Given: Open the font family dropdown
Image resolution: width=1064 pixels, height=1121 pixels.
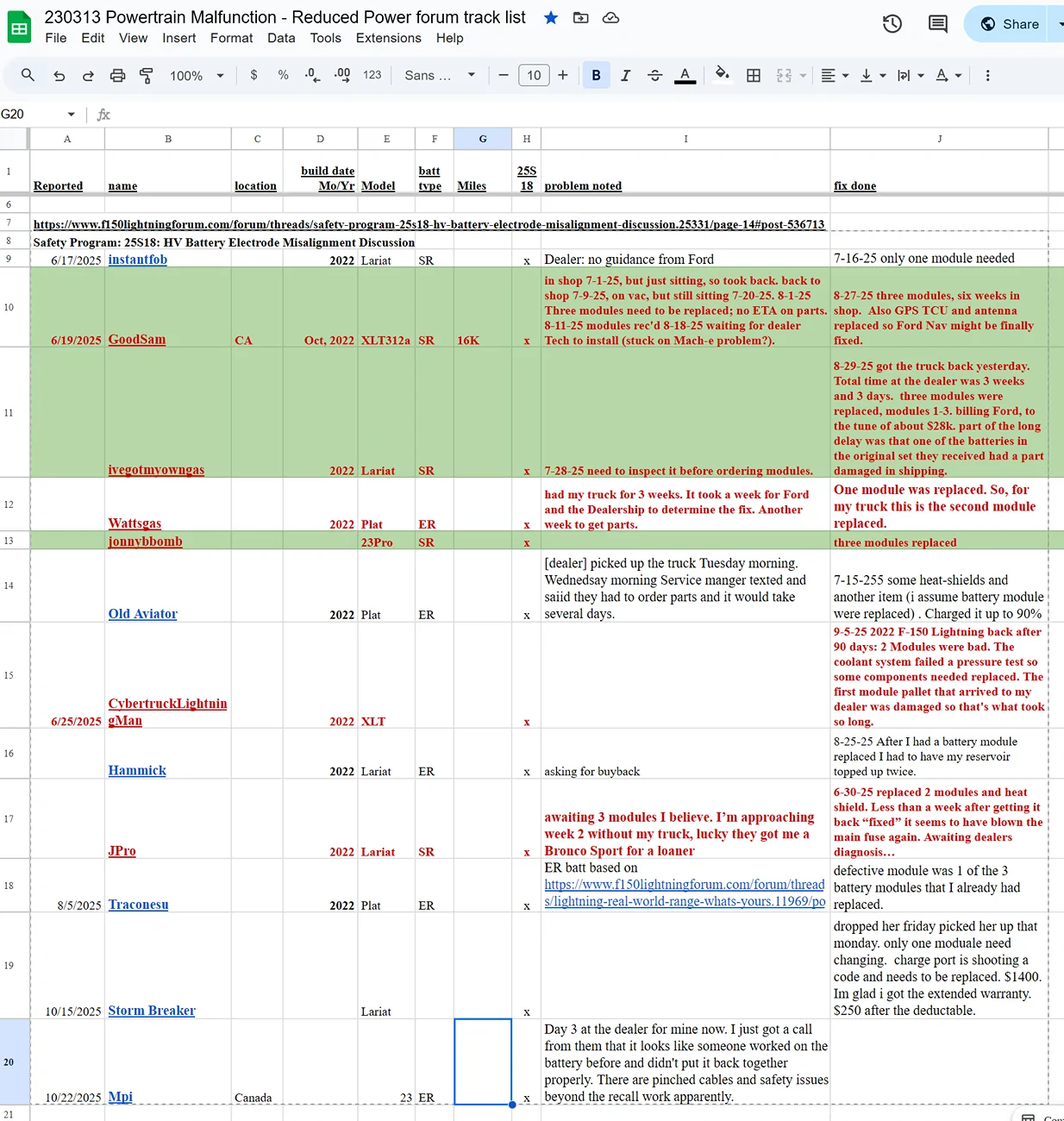Looking at the screenshot, I should pos(440,76).
